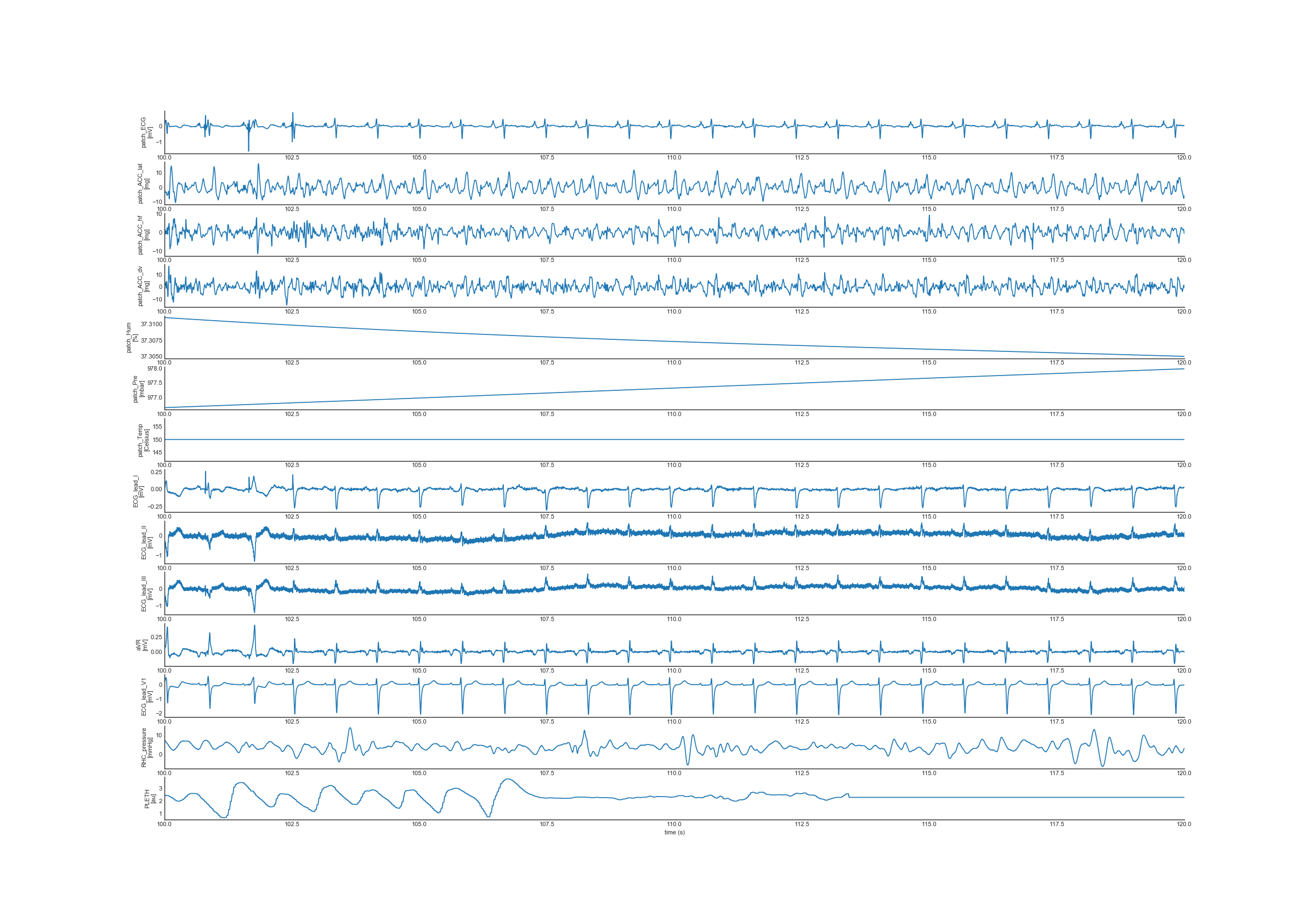Click the 37.3100 tick on humidity plot
1316x921 pixels.
click(x=151, y=325)
